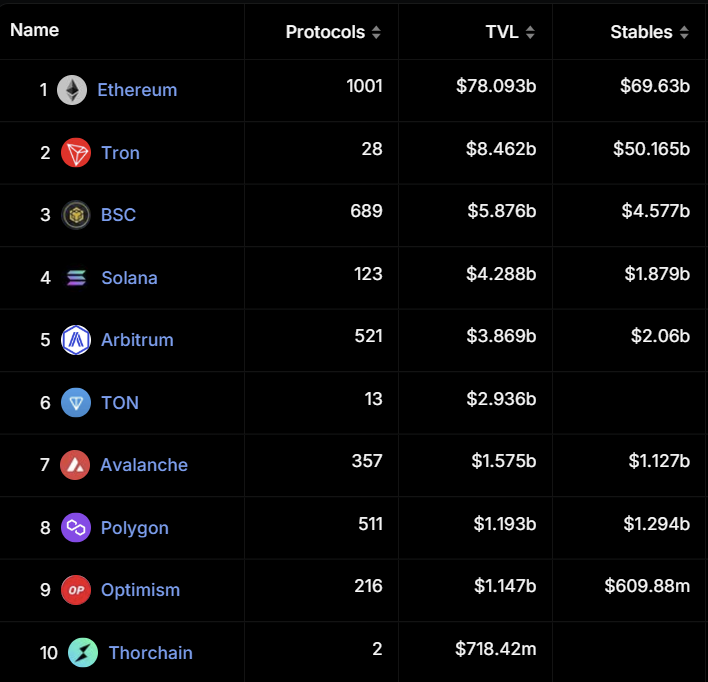
Task: Click Ethereum's $78.093b TVL cell
Action: (496, 86)
